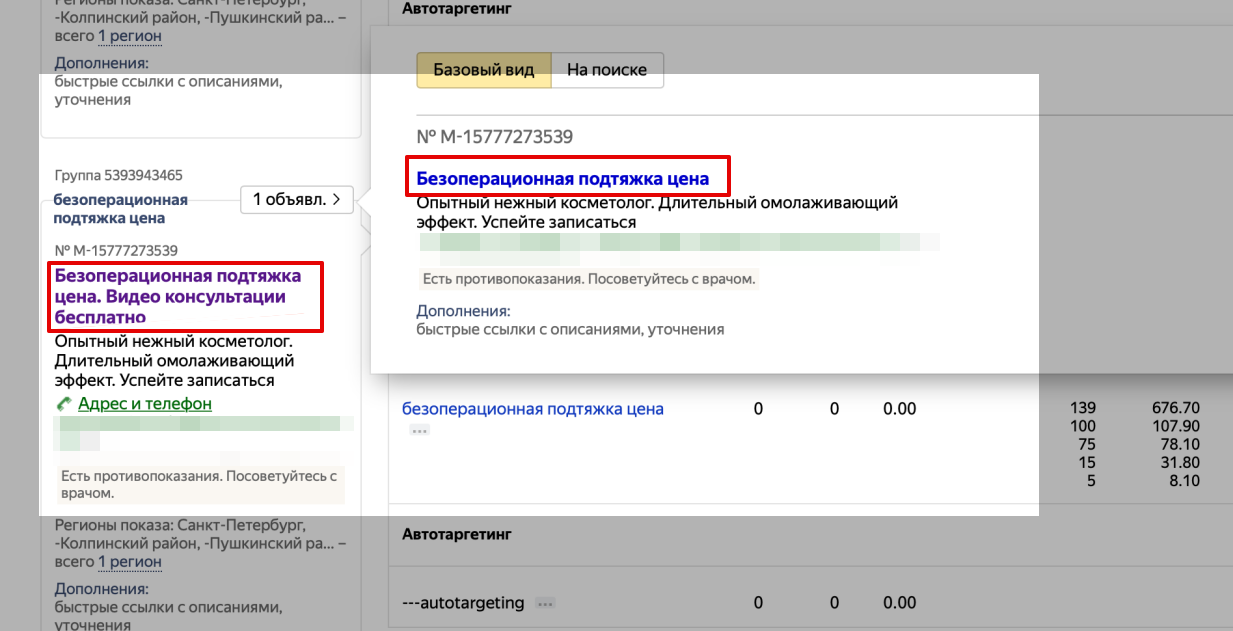Screen dimensions: 1233x631
Task: Select group name безоперационная подтяжка цена
Action: (120, 209)
